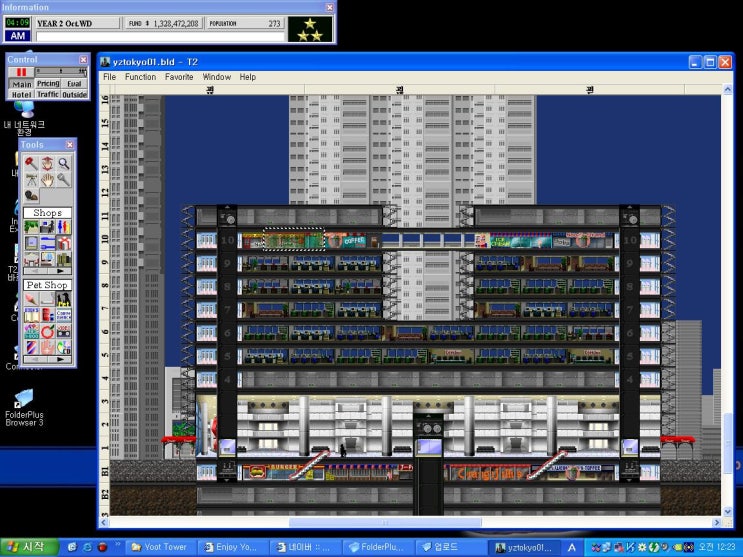
Task: Switch to Traffic view in Control
Action: [x=48, y=94]
